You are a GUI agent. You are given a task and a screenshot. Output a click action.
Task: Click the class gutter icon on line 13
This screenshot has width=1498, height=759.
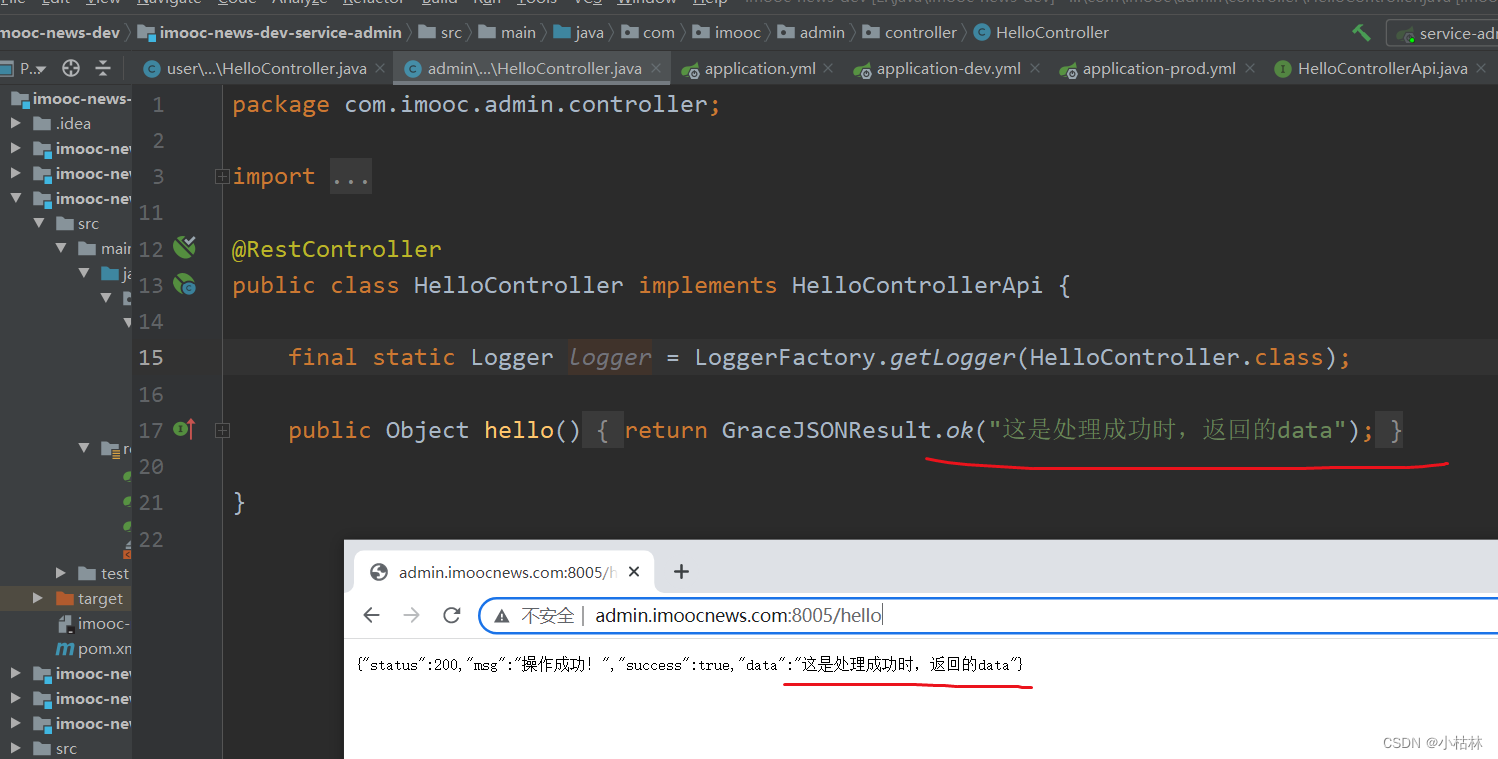point(184,285)
